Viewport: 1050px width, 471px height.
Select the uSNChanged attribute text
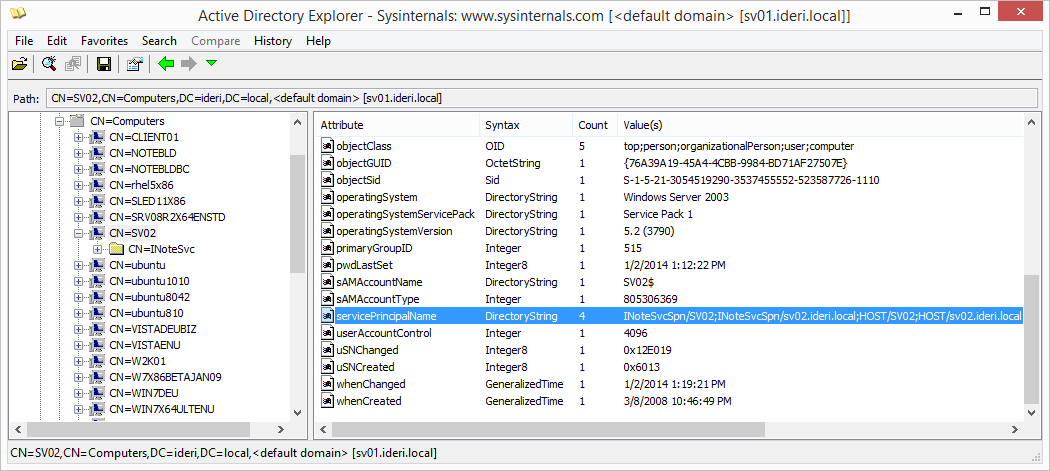[367, 350]
